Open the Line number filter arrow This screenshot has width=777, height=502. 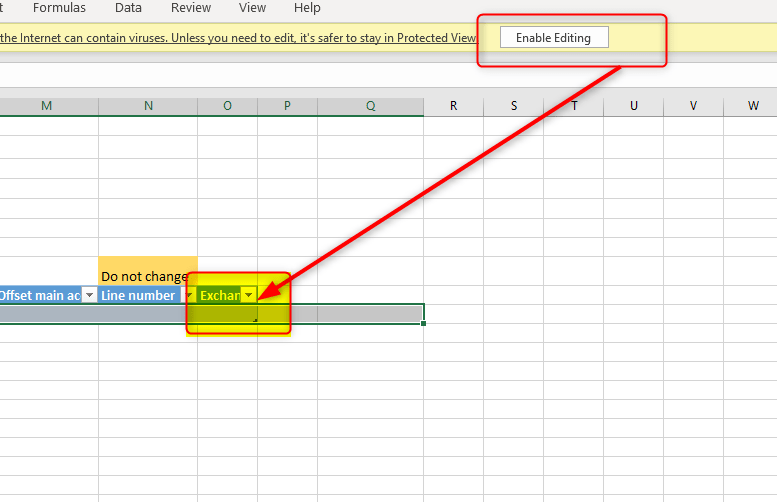tap(188, 295)
